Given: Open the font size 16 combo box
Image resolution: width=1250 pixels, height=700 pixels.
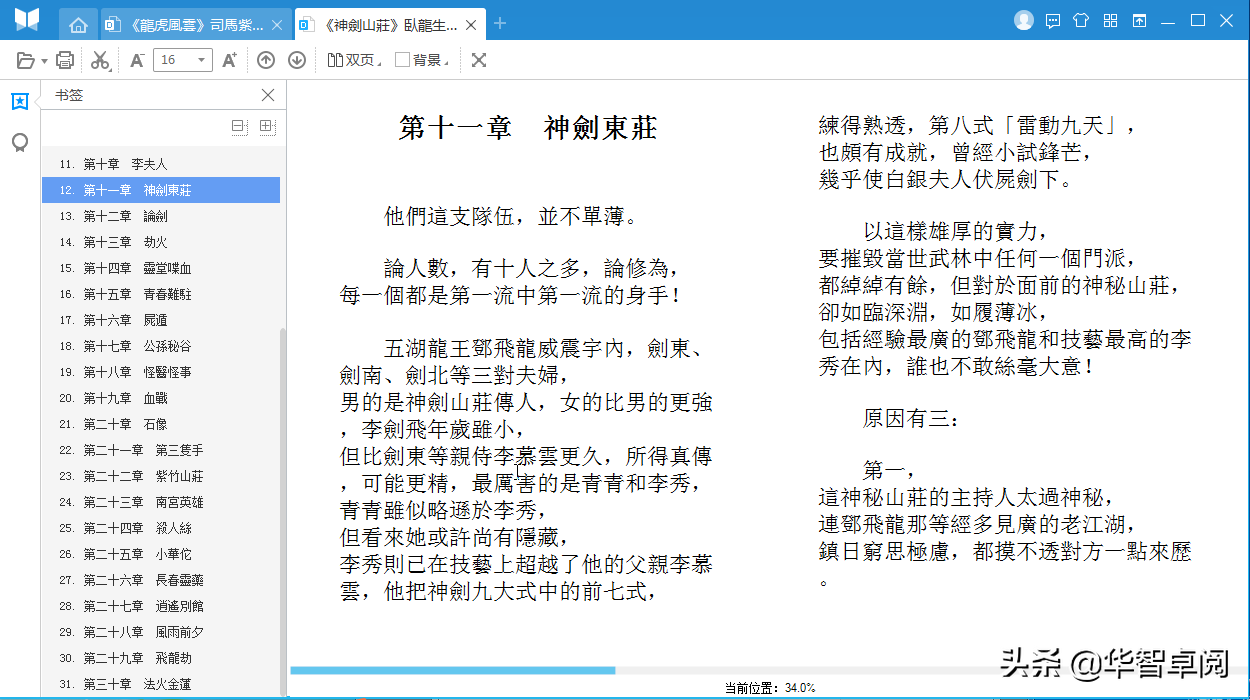Looking at the screenshot, I should click(x=182, y=60).
